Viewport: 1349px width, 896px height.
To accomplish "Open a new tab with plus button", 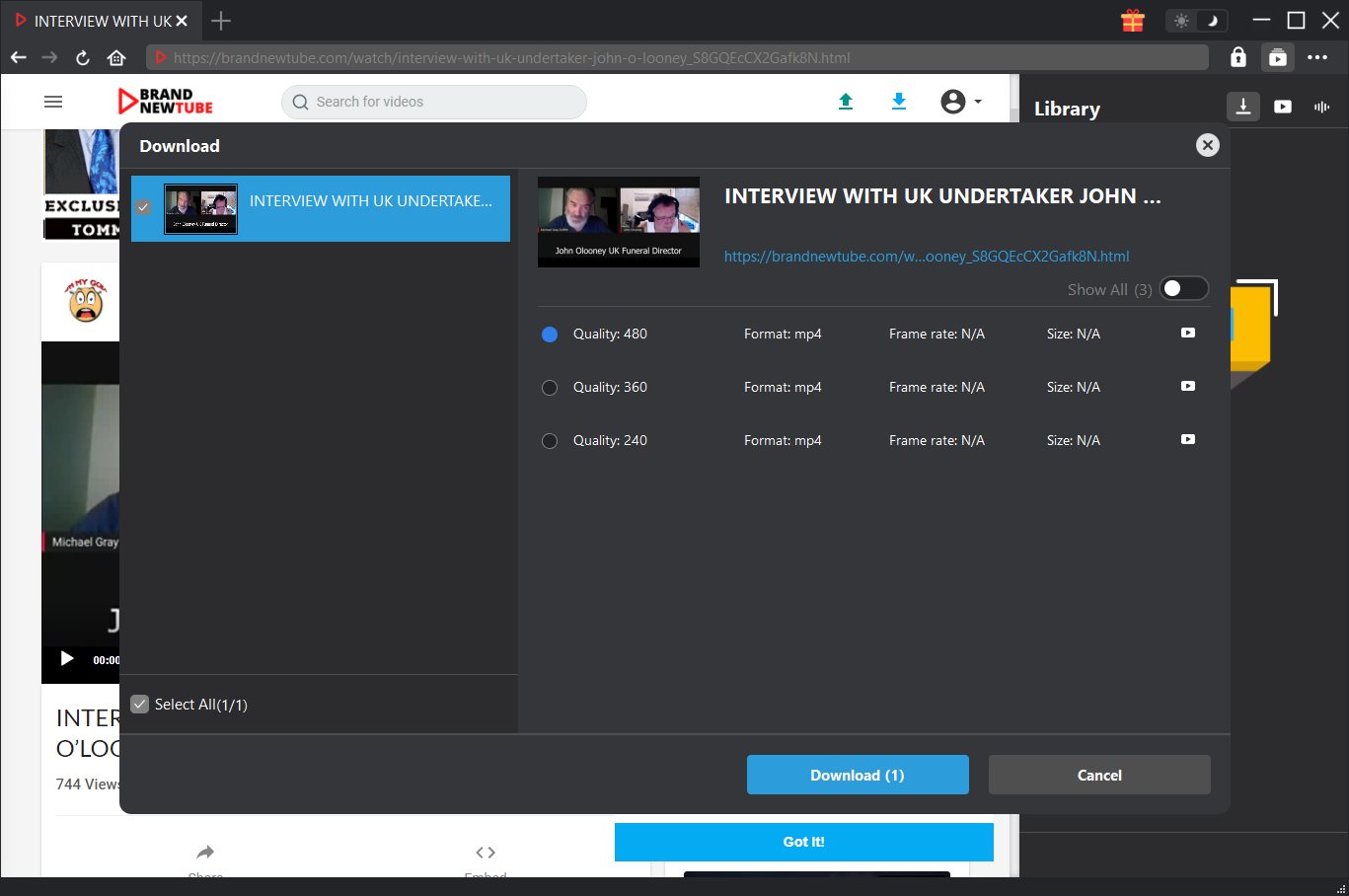I will click(x=221, y=21).
